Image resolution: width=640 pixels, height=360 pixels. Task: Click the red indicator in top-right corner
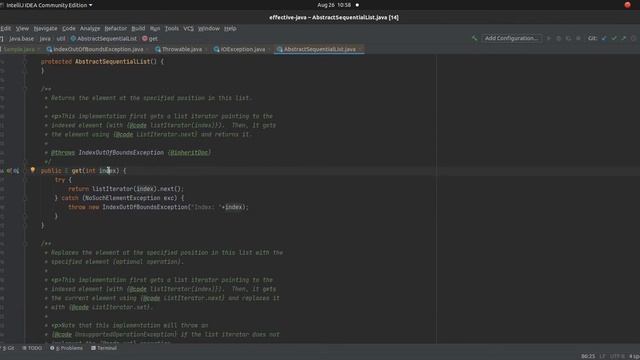click(x=627, y=5)
